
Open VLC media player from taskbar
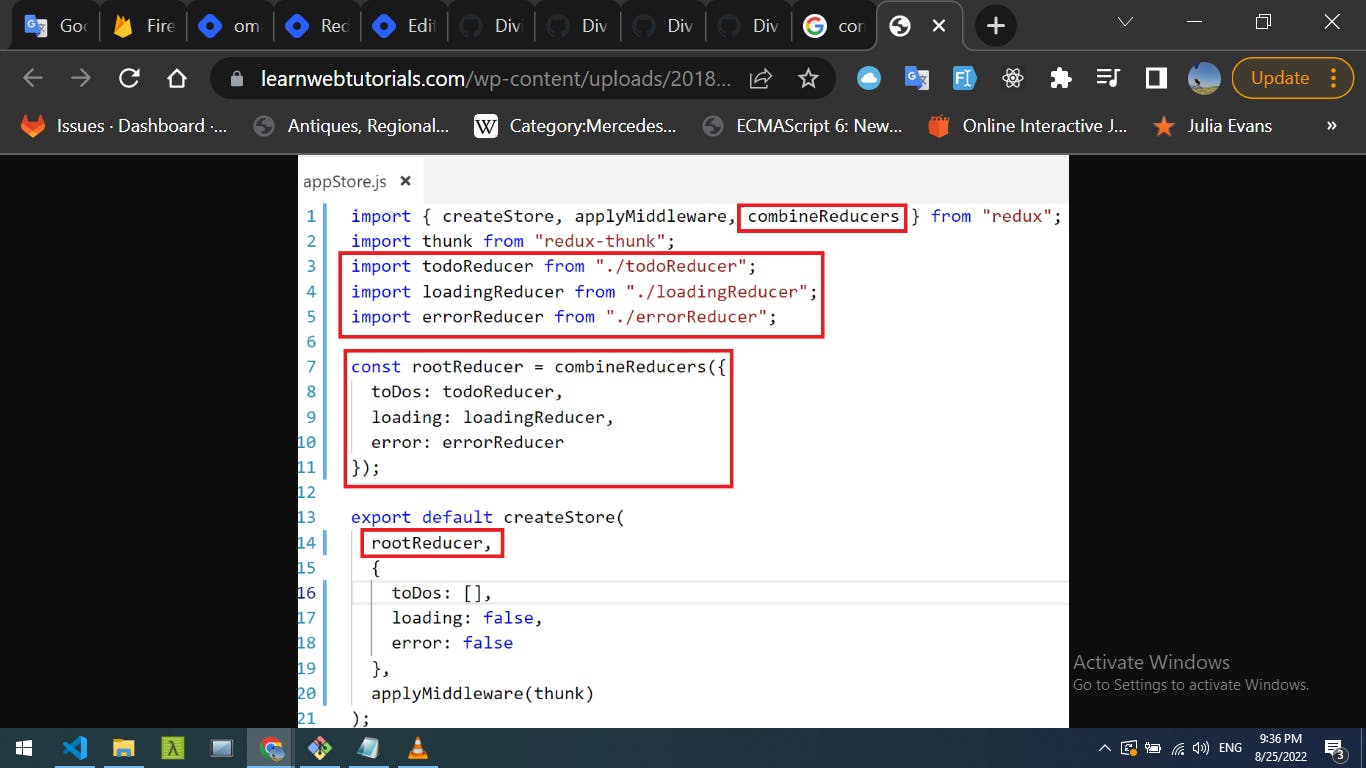coord(418,748)
